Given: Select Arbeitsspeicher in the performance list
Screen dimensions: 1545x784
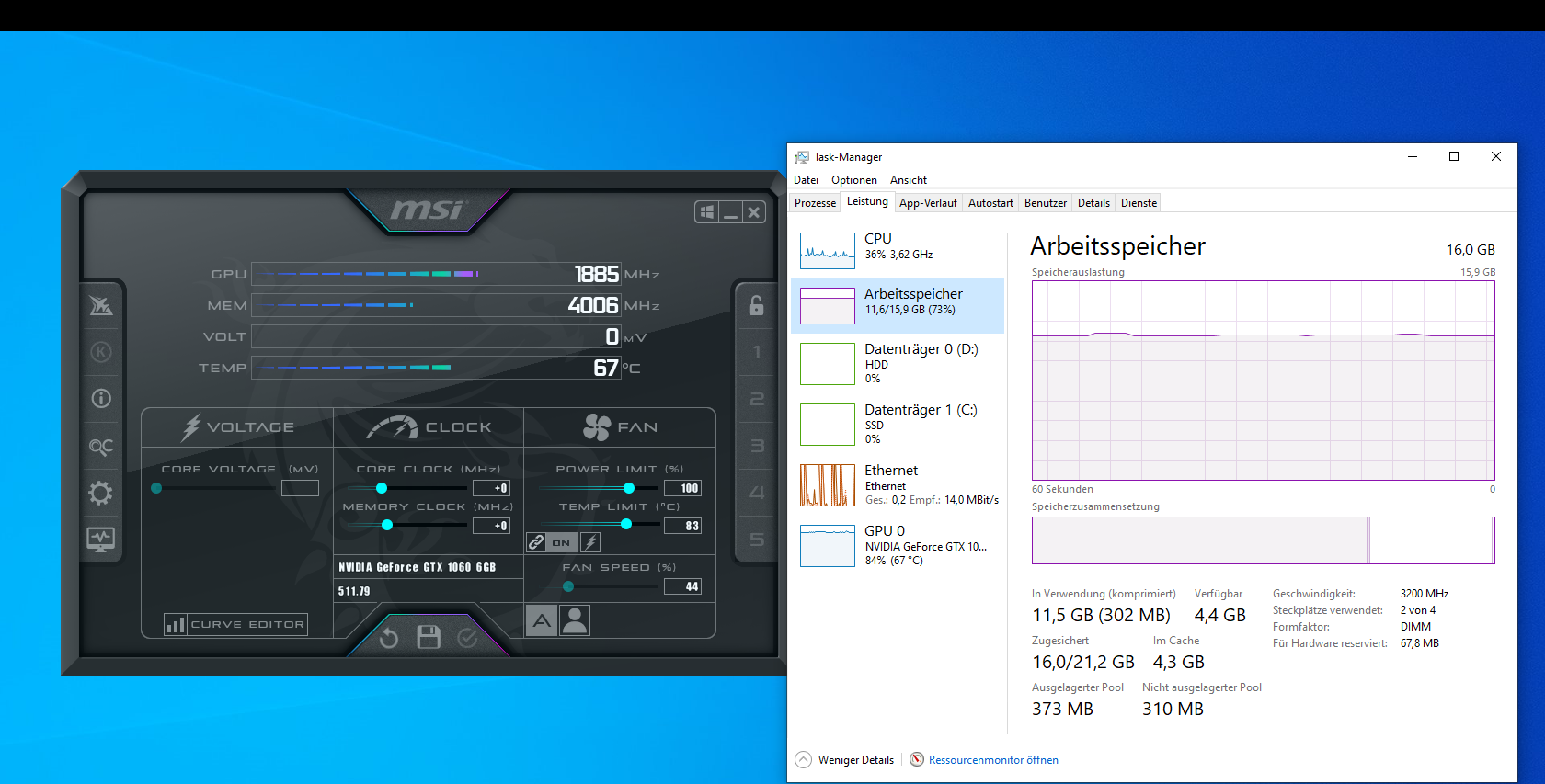Looking at the screenshot, I should click(898, 305).
